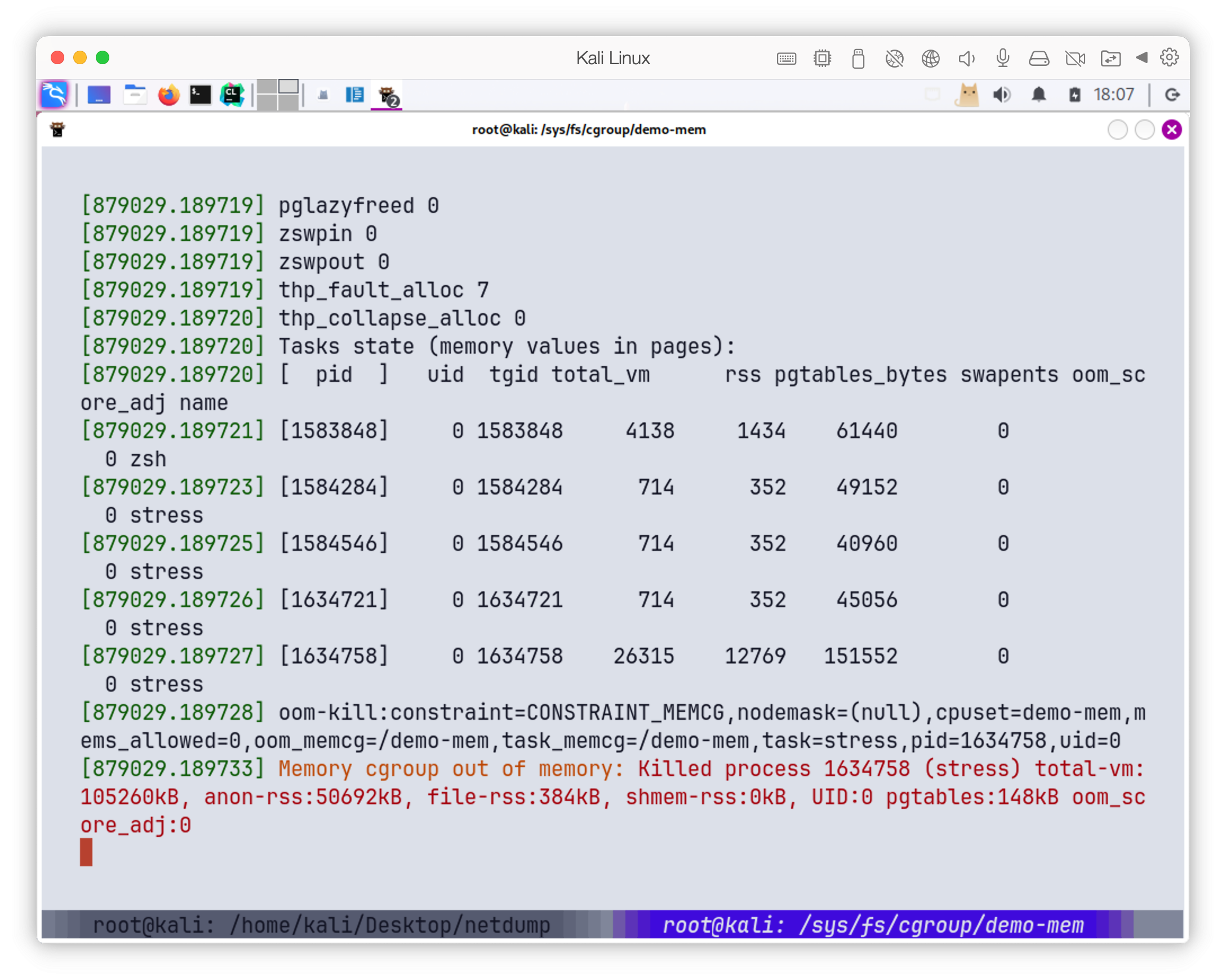1226x980 pixels.
Task: Click the VM sound speaker icon
Action: coord(967,58)
